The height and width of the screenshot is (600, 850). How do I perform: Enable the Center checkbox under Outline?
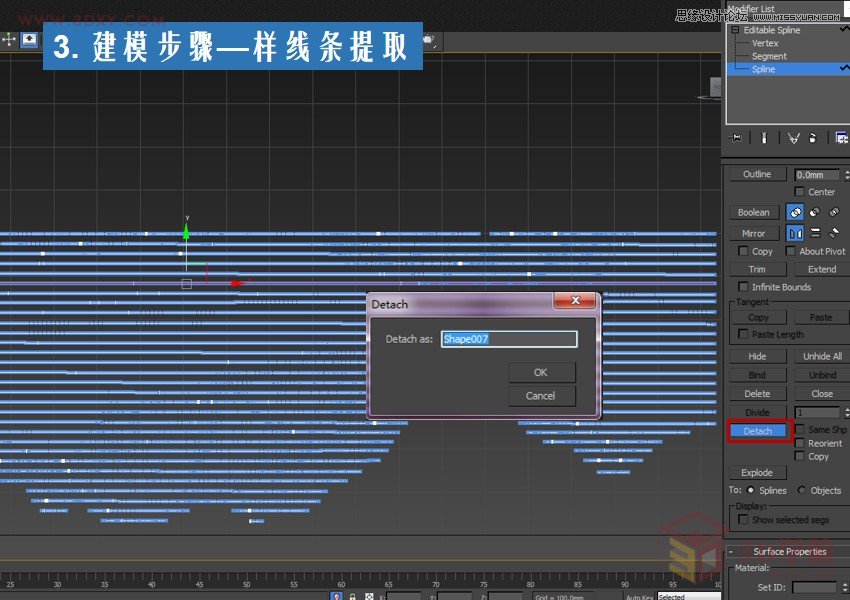pos(800,191)
